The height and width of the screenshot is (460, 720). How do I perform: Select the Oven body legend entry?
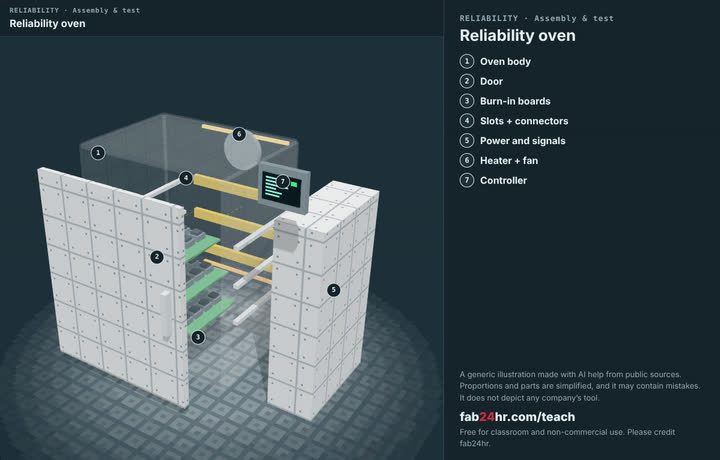(x=505, y=62)
